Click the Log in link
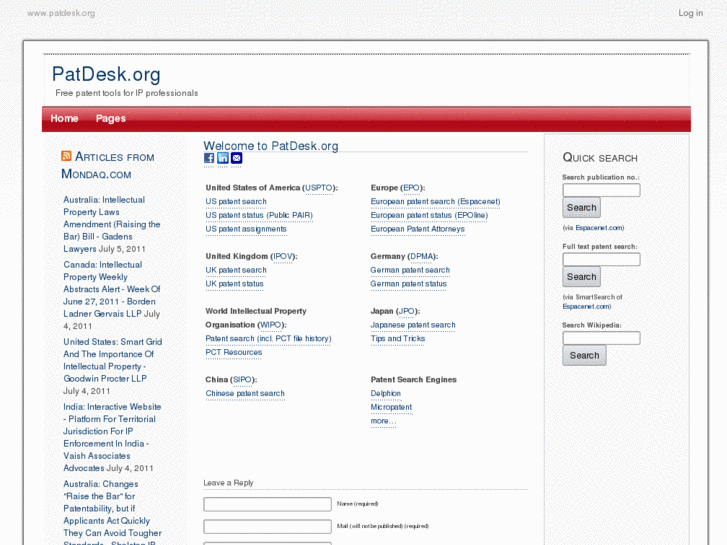The width and height of the screenshot is (727, 545). click(x=690, y=13)
